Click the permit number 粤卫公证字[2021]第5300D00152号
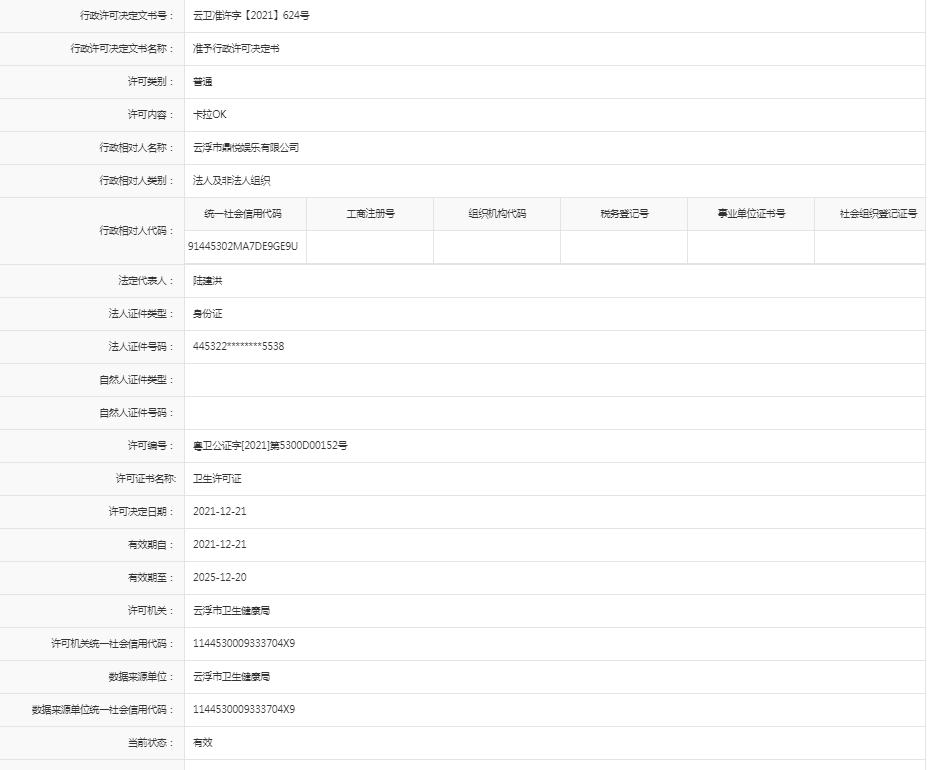The height and width of the screenshot is (770, 934). tap(270, 446)
